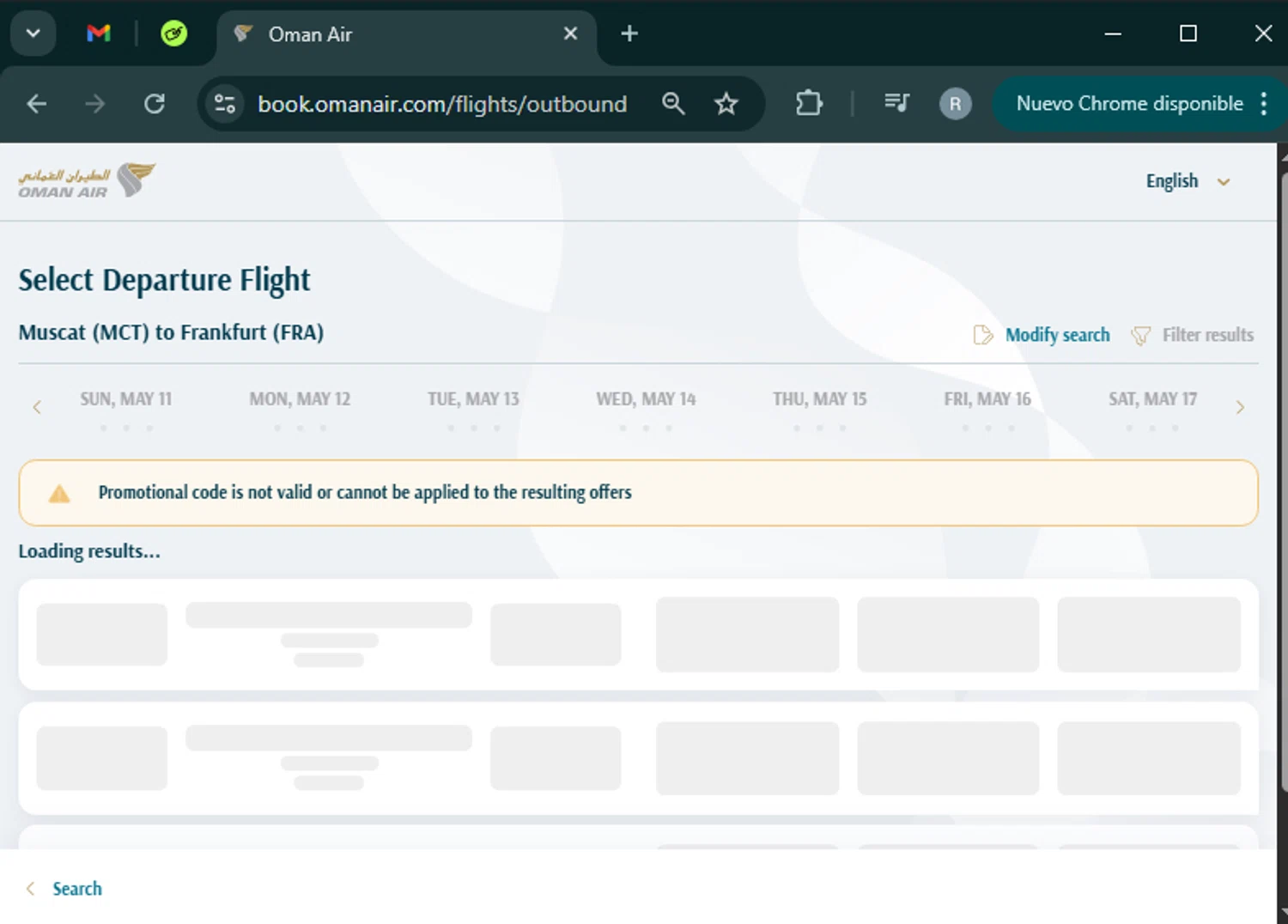Open a new browser tab

pos(629,33)
